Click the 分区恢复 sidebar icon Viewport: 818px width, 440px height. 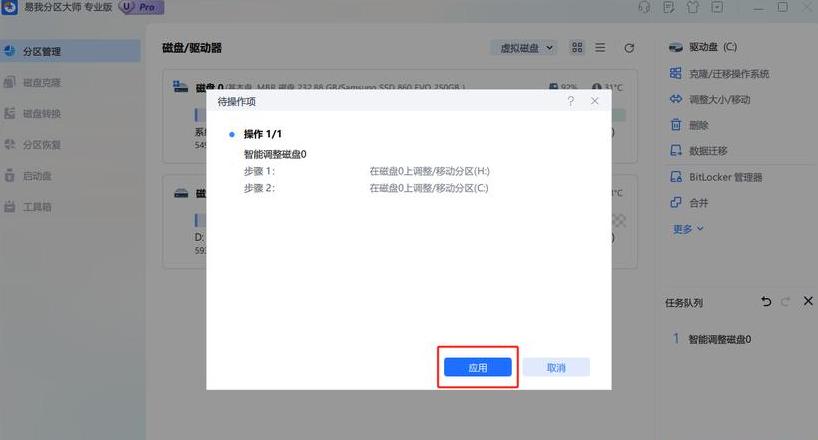click(9, 144)
